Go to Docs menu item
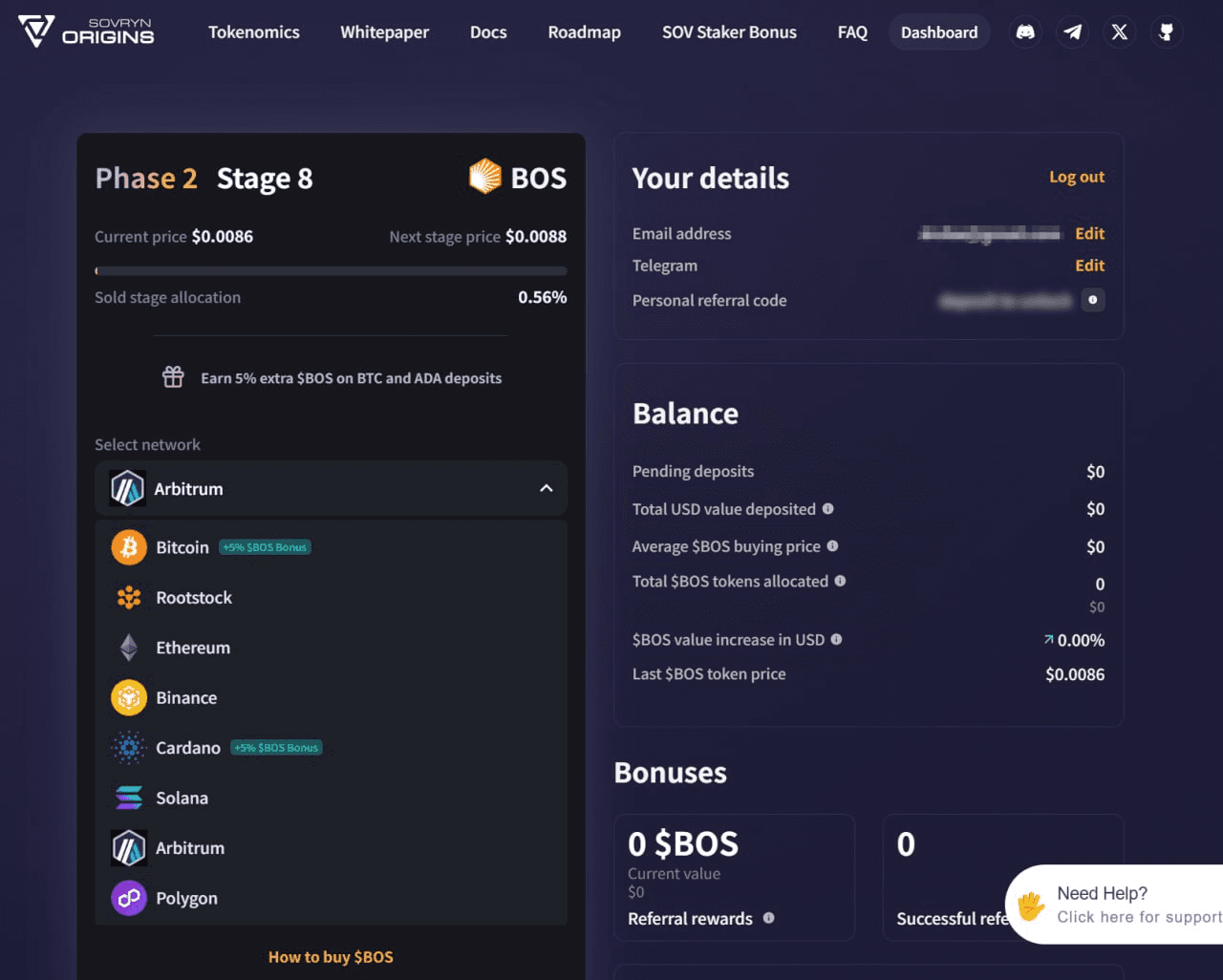Viewport: 1223px width, 980px height. [488, 32]
